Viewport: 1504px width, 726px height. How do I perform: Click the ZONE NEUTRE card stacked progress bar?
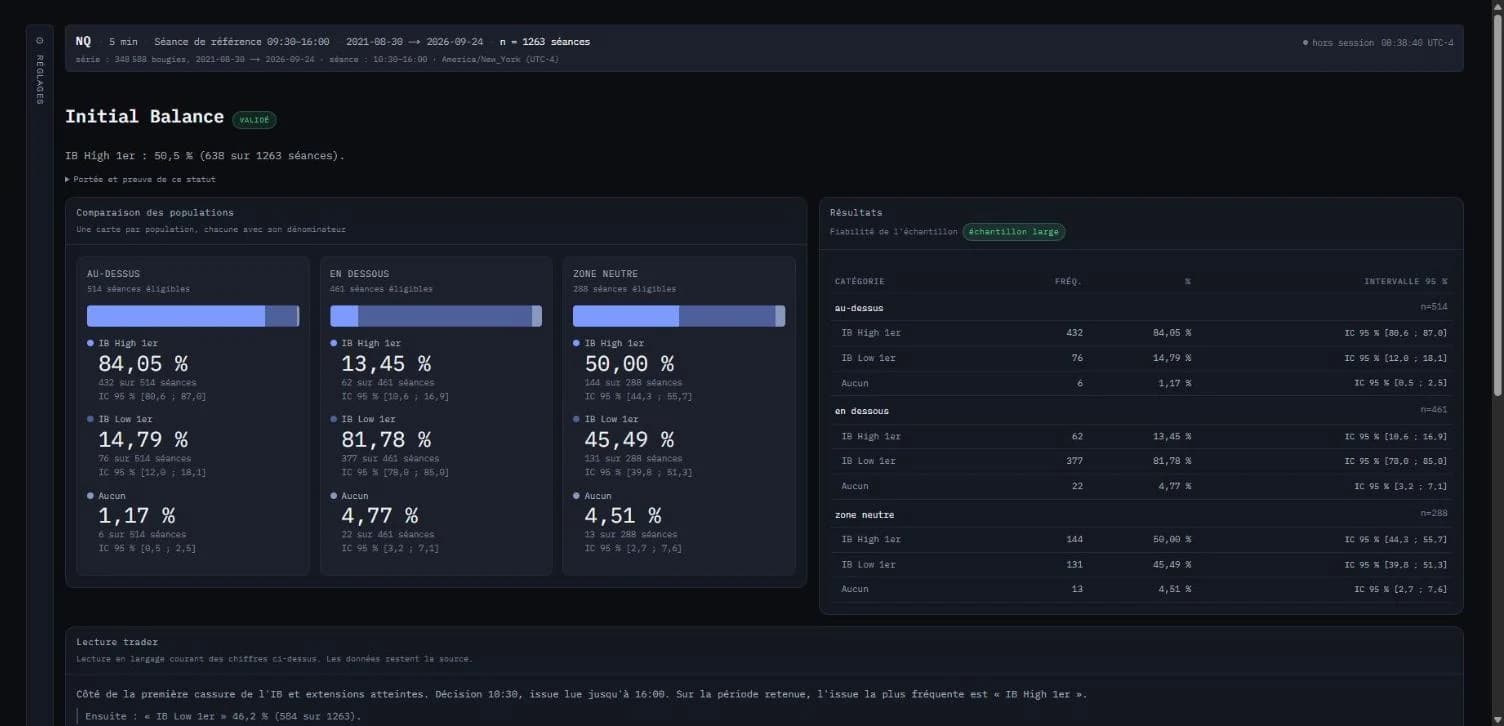pos(679,316)
